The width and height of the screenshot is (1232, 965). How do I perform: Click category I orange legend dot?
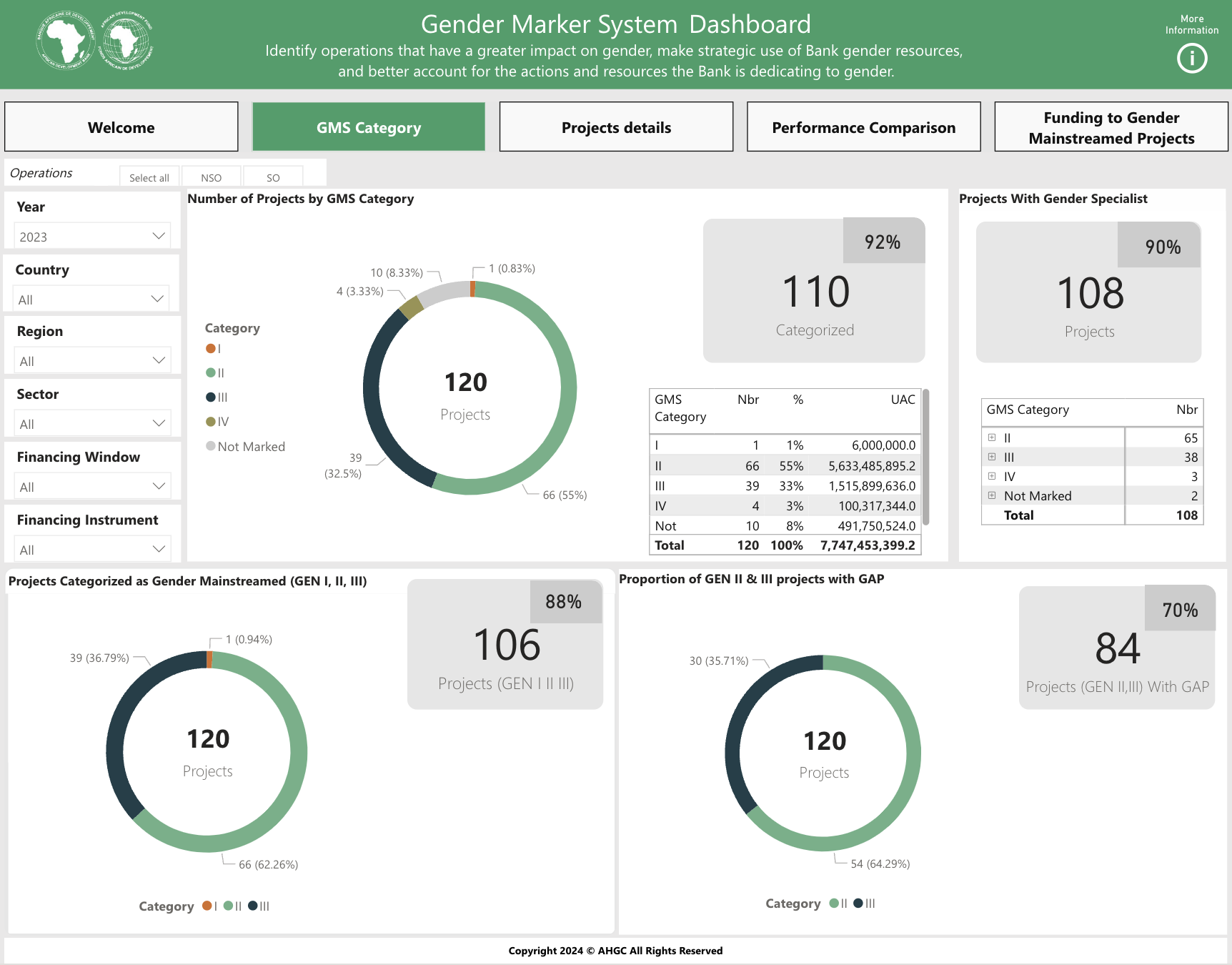click(211, 349)
